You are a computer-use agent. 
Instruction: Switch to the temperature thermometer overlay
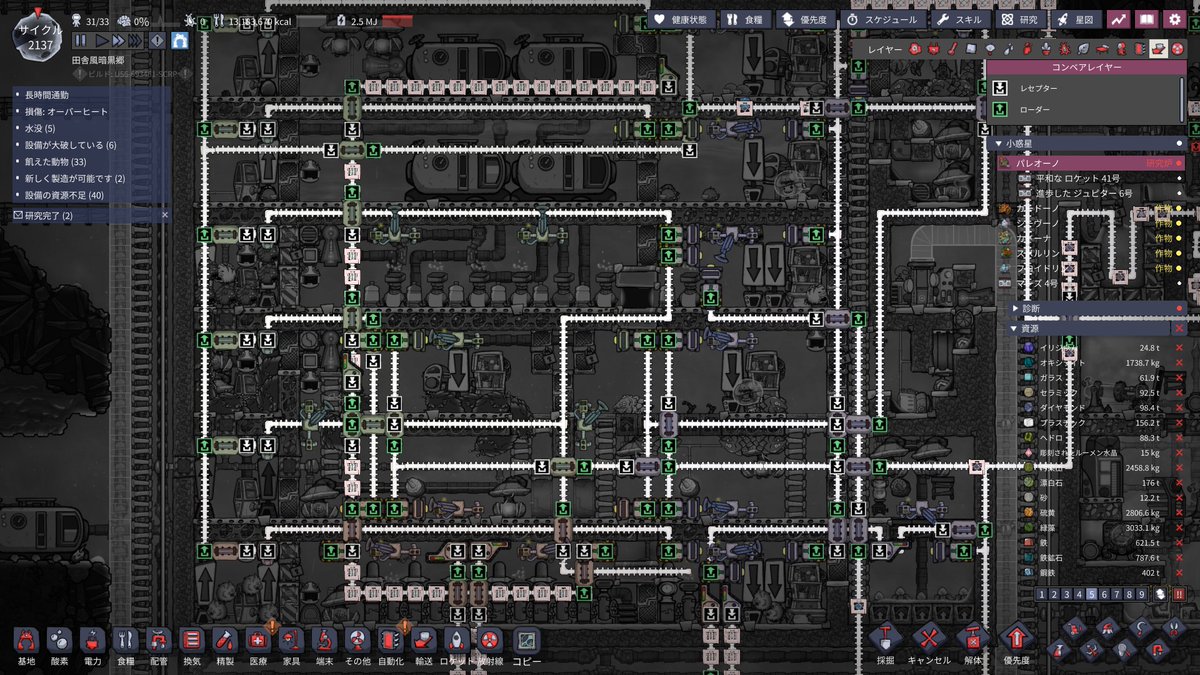pos(953,49)
